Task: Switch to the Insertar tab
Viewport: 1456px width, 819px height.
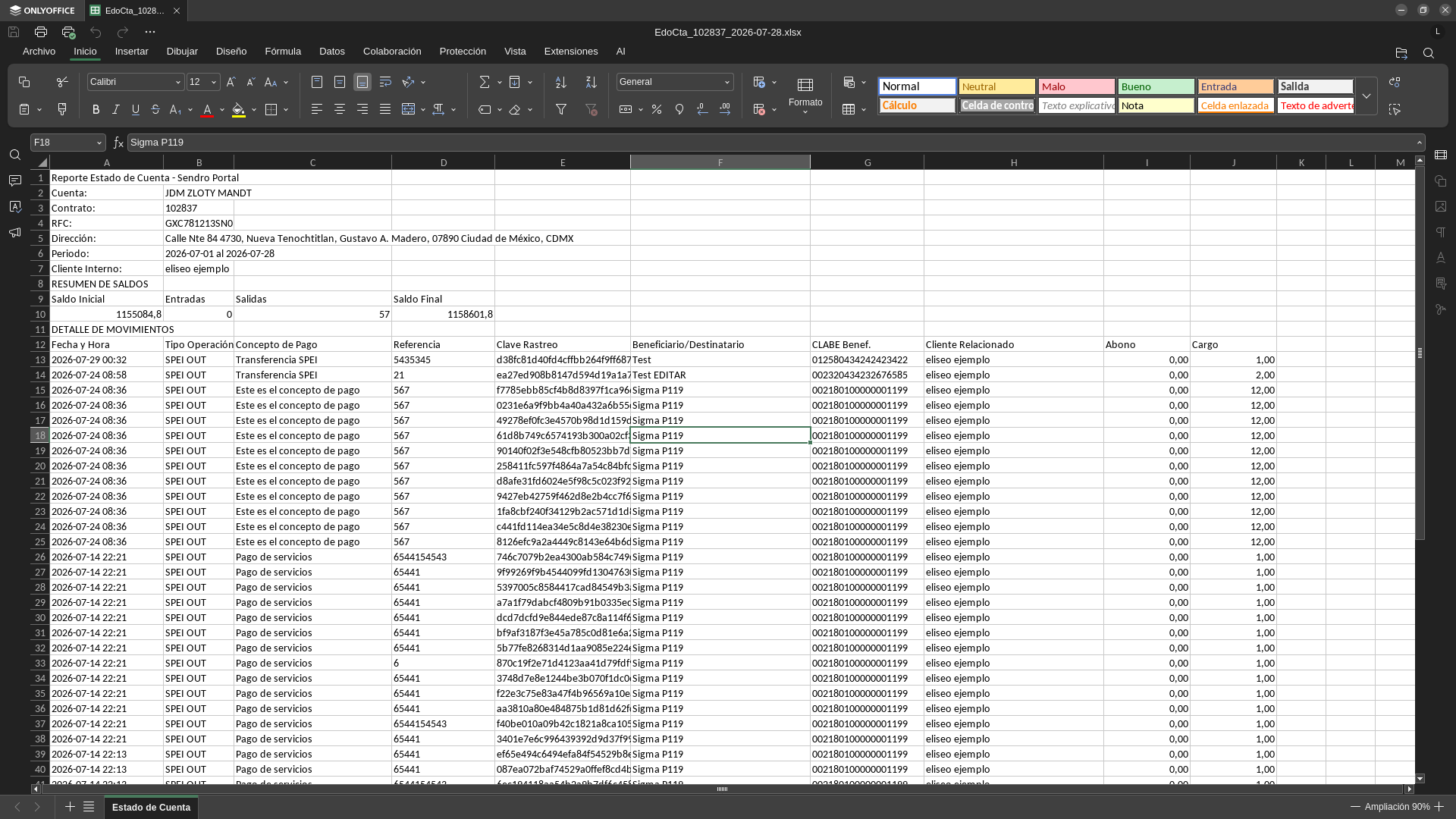Action: pos(131,52)
